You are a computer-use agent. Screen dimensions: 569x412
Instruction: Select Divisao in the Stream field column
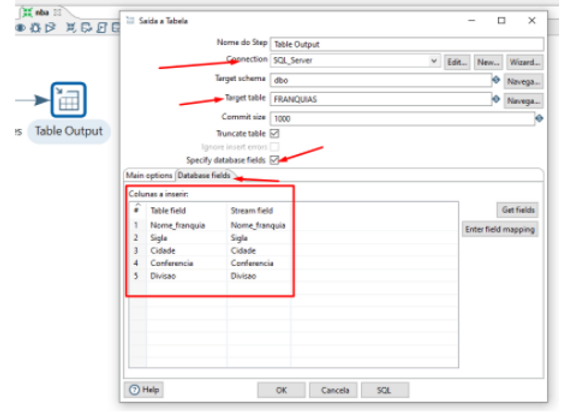[243, 276]
